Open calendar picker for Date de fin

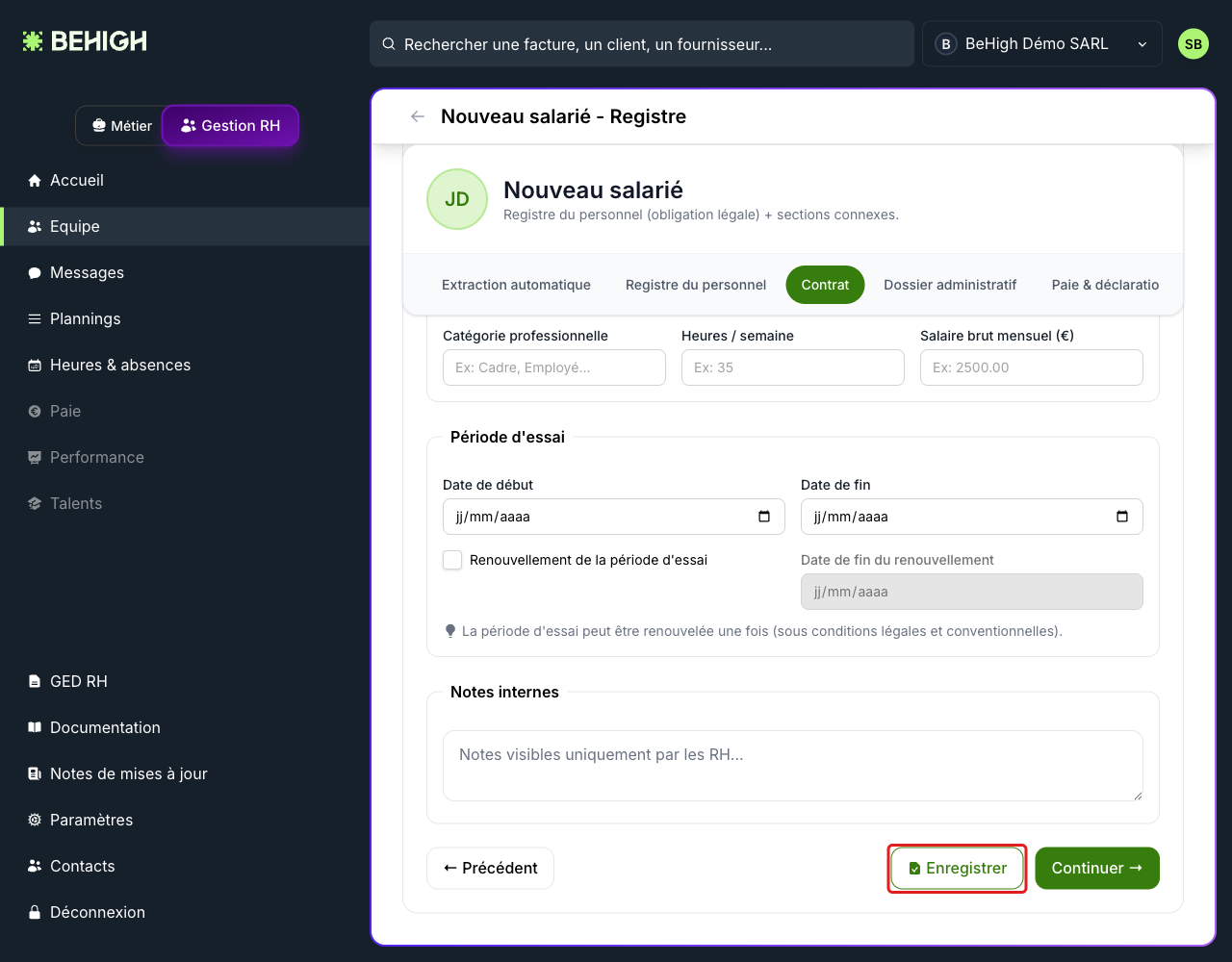1122,517
